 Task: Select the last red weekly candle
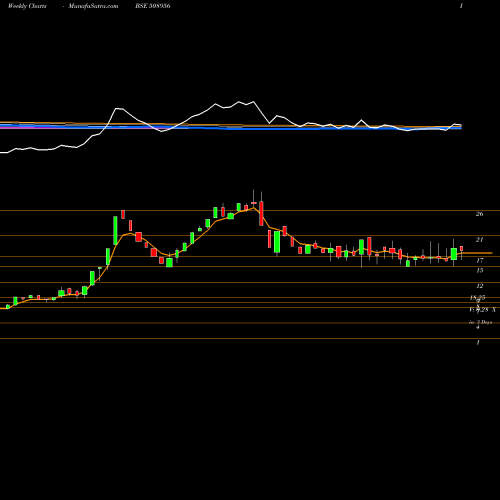coord(462,249)
